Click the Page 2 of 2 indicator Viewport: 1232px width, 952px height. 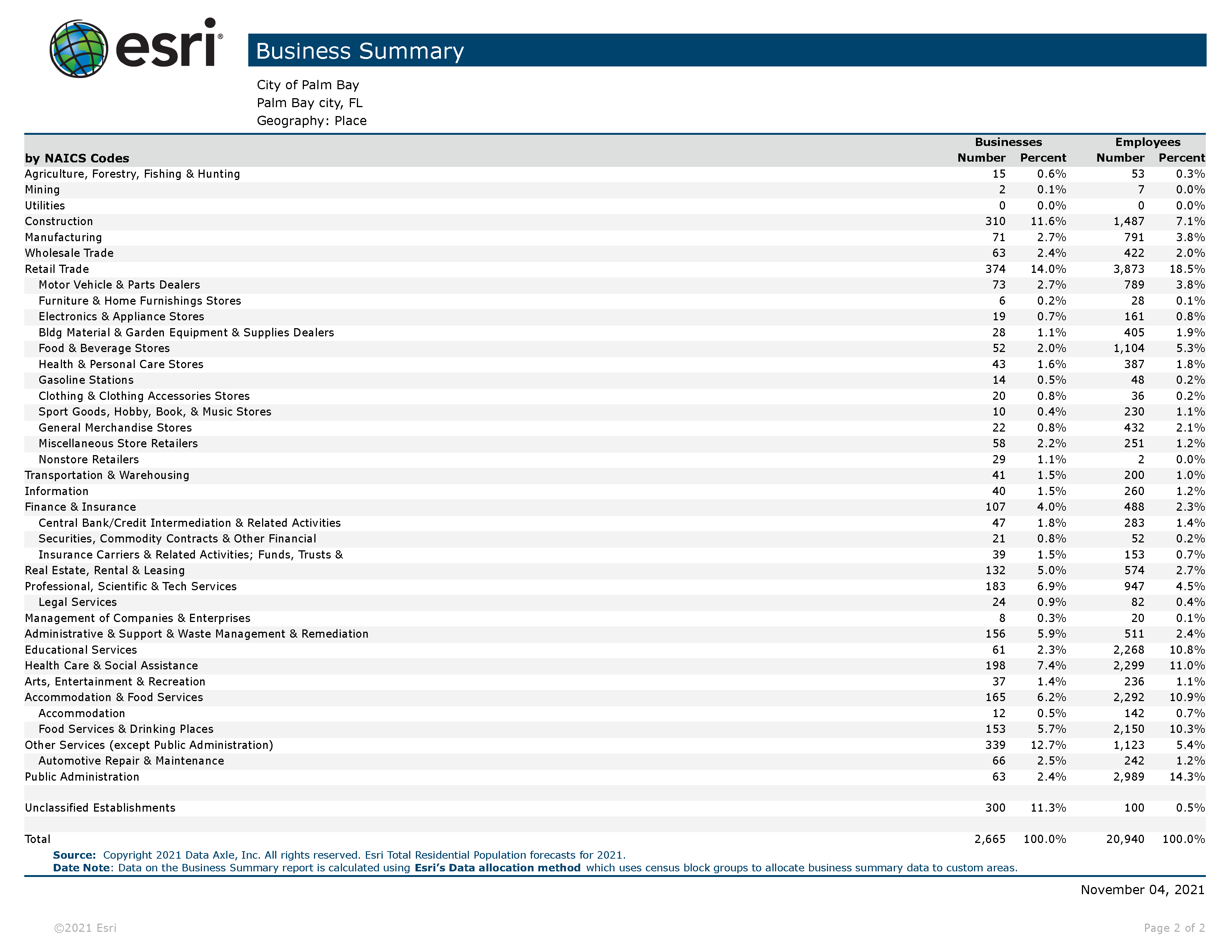[x=1174, y=928]
